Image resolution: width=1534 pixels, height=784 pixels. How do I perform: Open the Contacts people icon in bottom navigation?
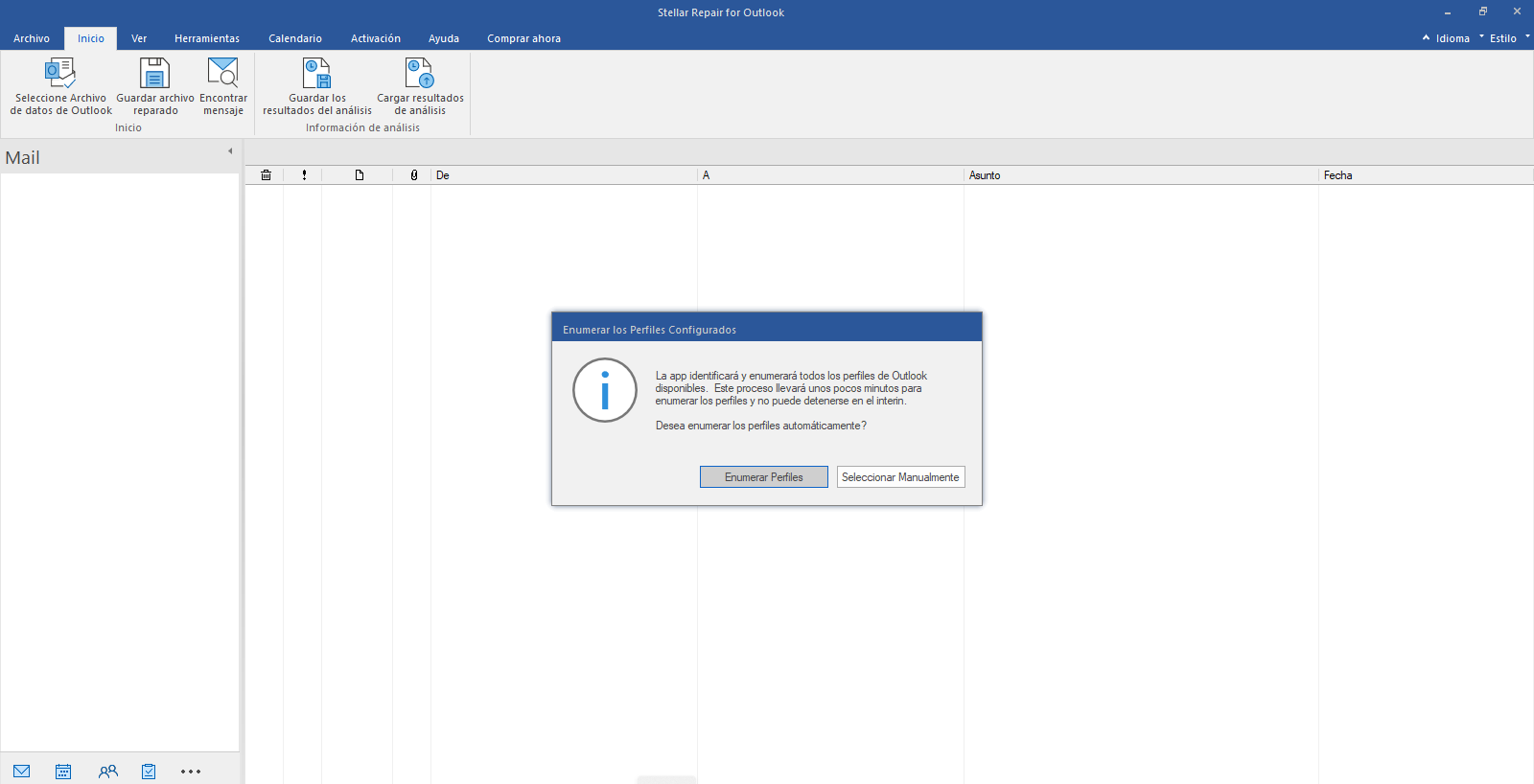(107, 772)
